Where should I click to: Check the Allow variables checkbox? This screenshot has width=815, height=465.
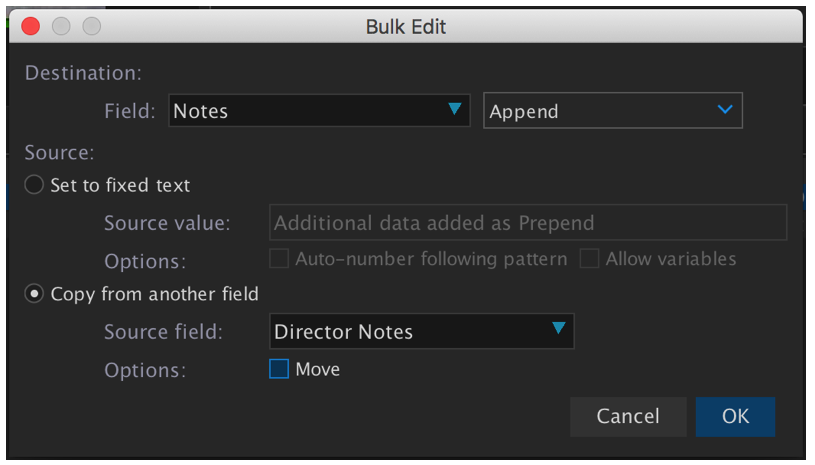coord(590,259)
